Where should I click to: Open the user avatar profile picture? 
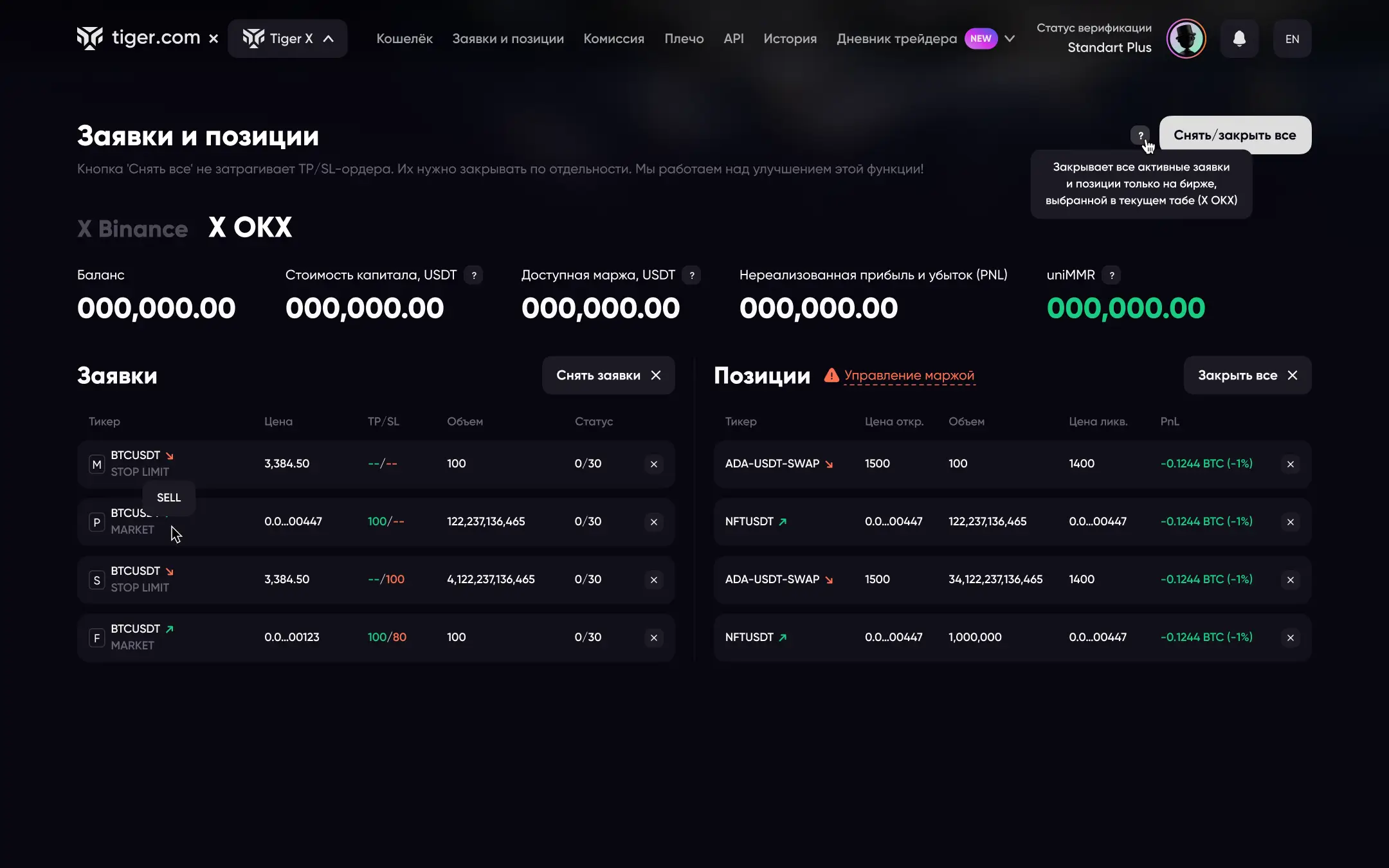1186,39
